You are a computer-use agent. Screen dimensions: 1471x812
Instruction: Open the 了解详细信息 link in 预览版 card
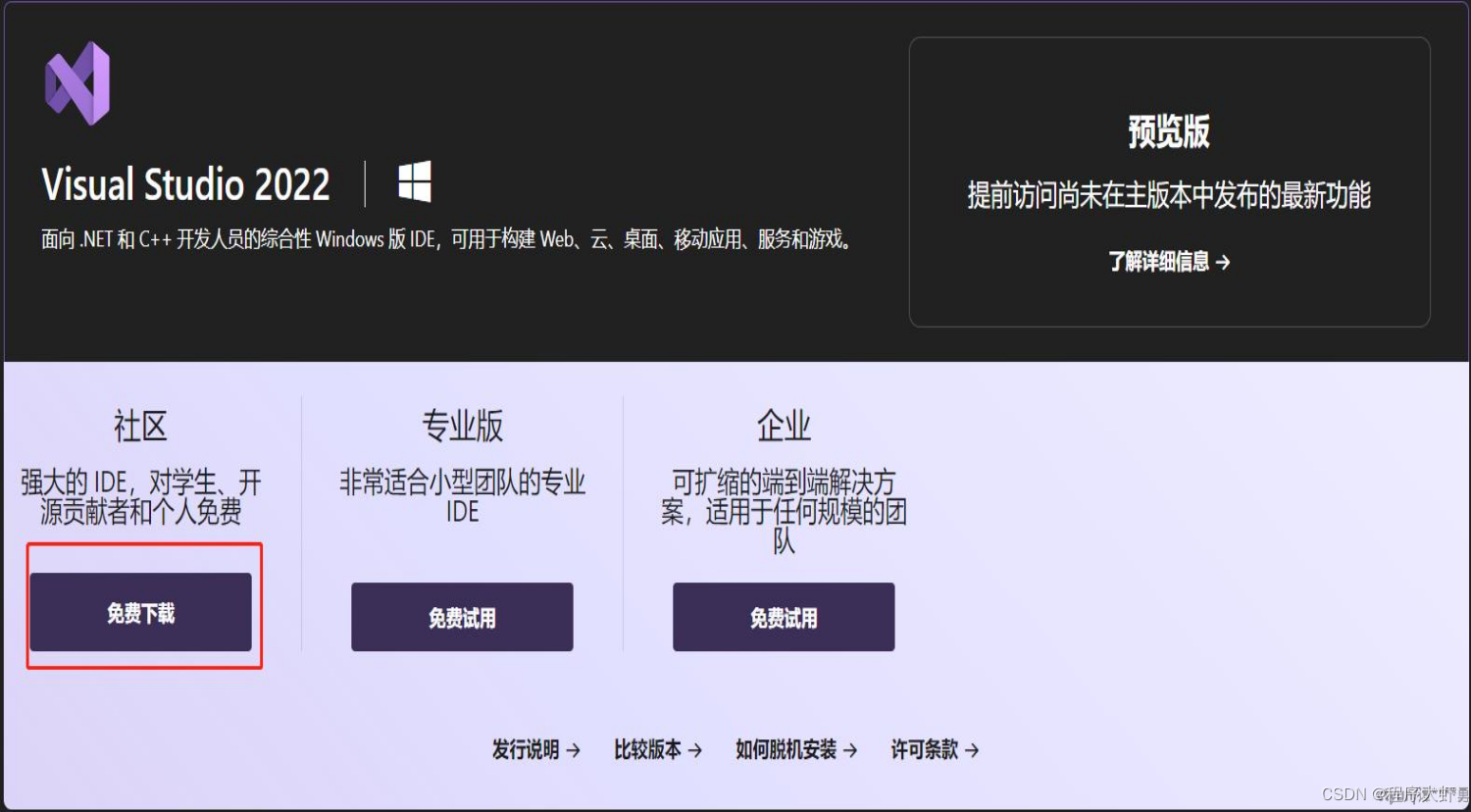1169,262
